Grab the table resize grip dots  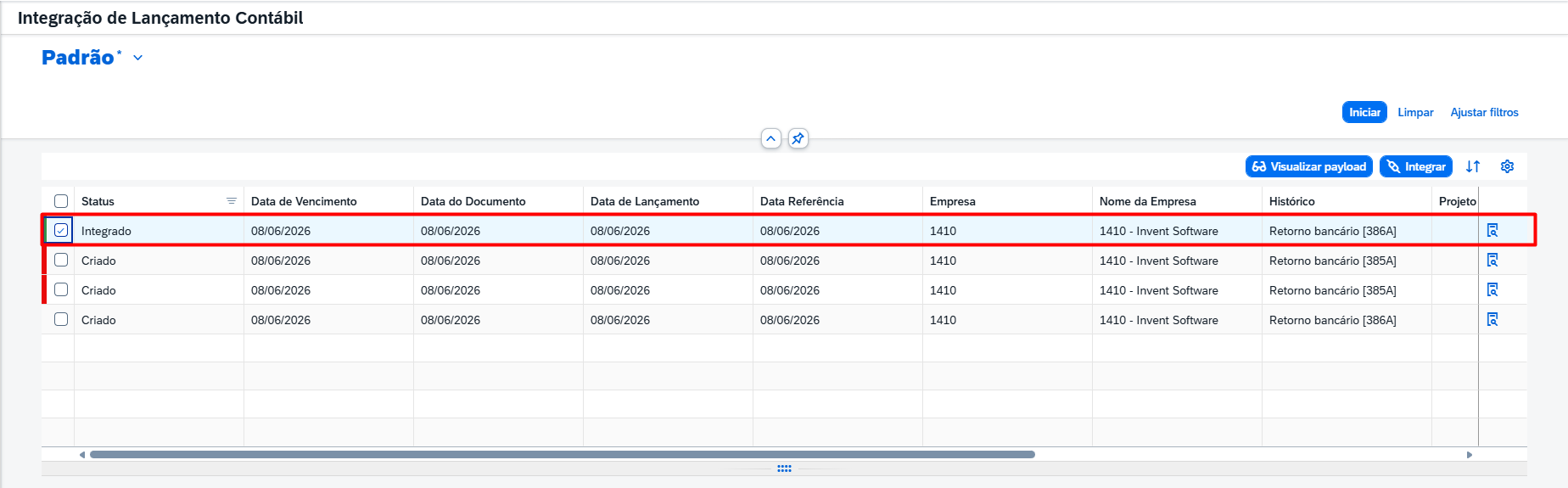point(784,468)
